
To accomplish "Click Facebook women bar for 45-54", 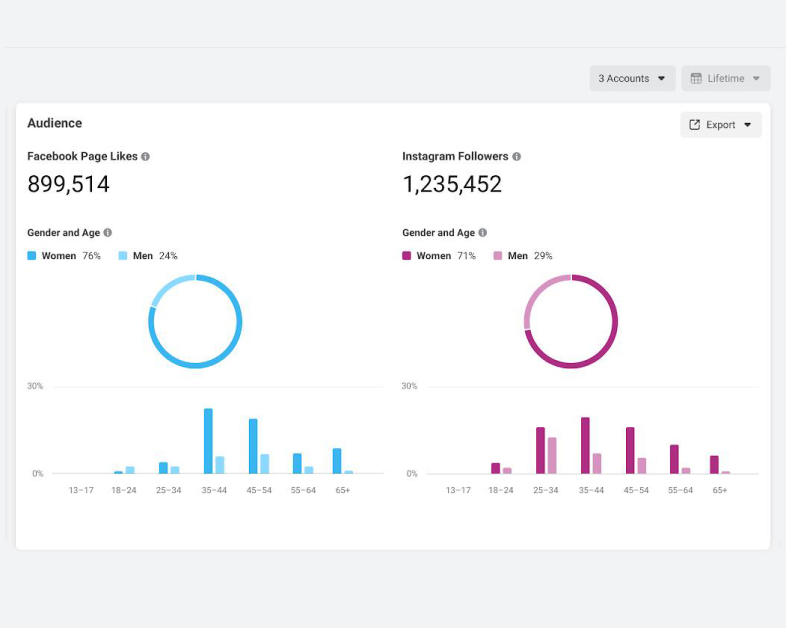I will coord(253,446).
